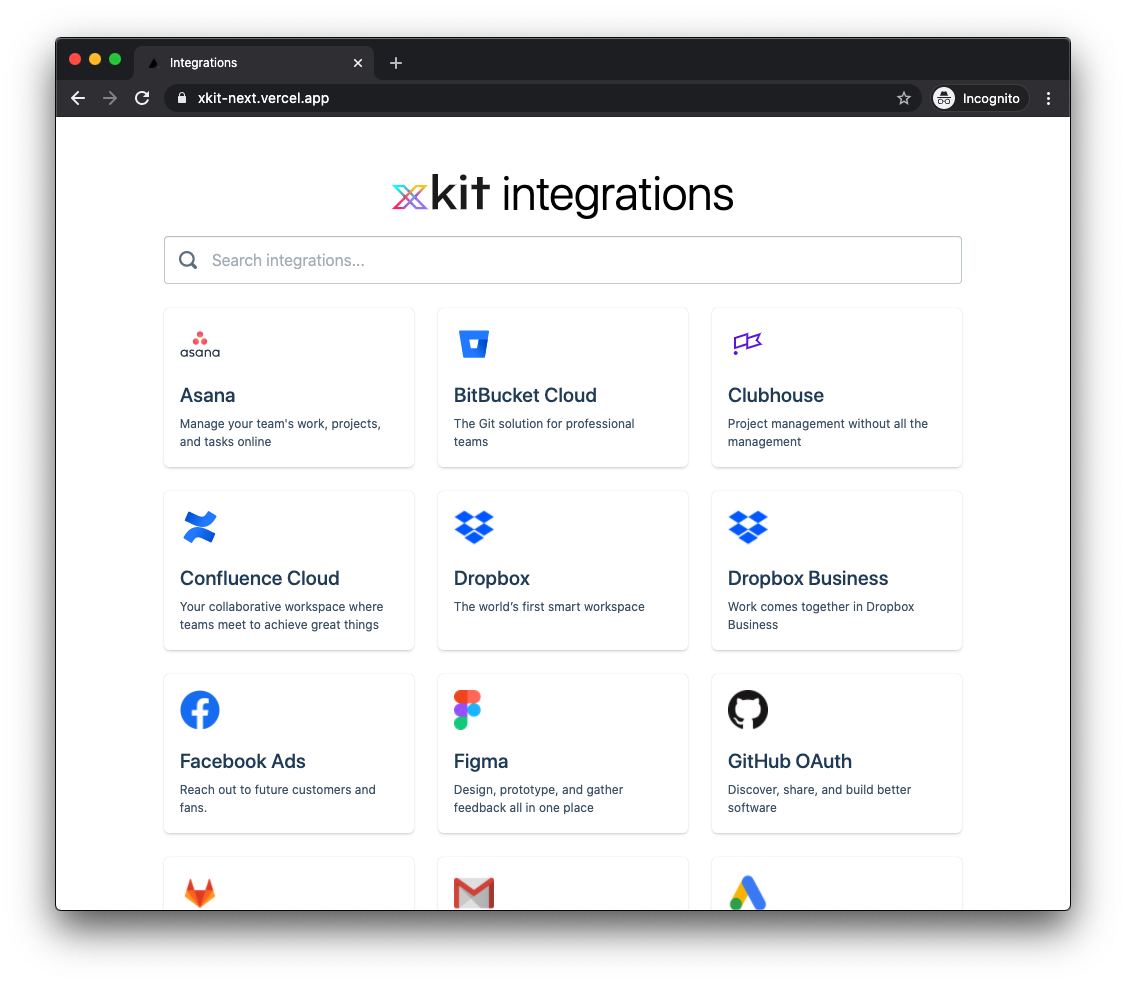Open the Facebook Ads title
The width and height of the screenshot is (1126, 984).
243,761
